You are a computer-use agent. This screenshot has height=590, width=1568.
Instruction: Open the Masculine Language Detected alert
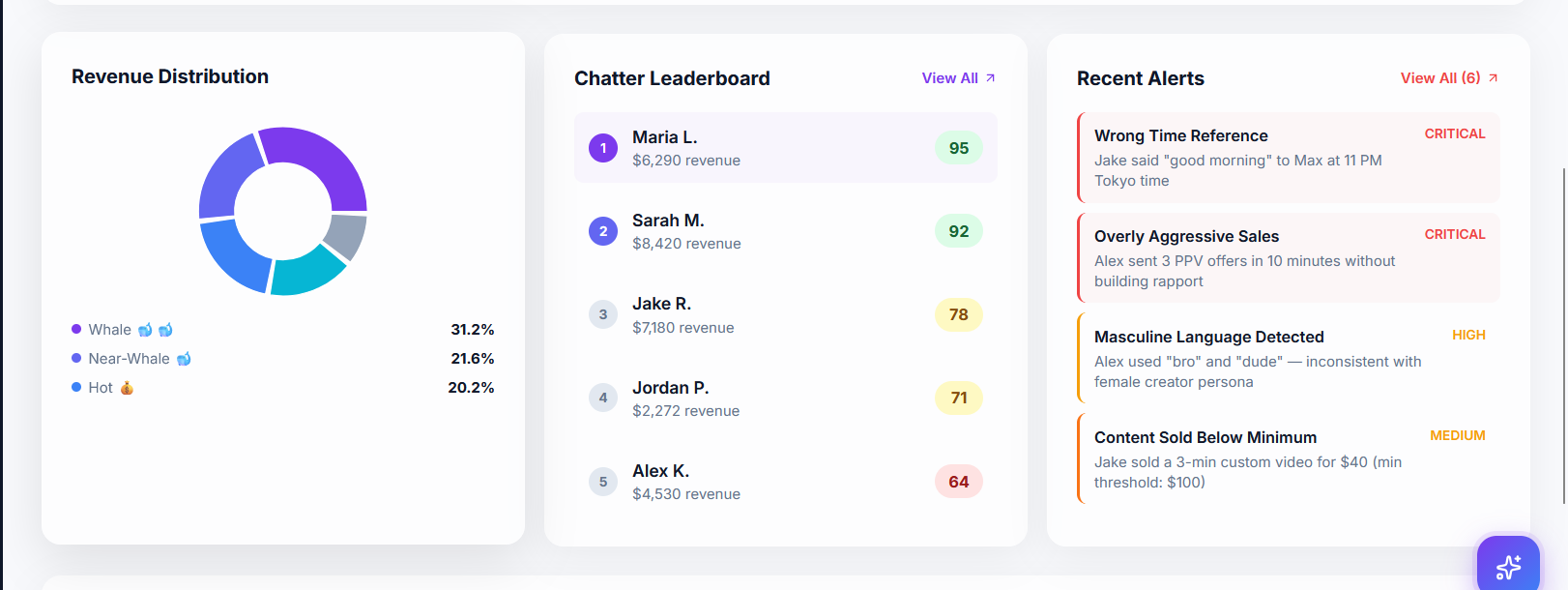tap(1288, 358)
